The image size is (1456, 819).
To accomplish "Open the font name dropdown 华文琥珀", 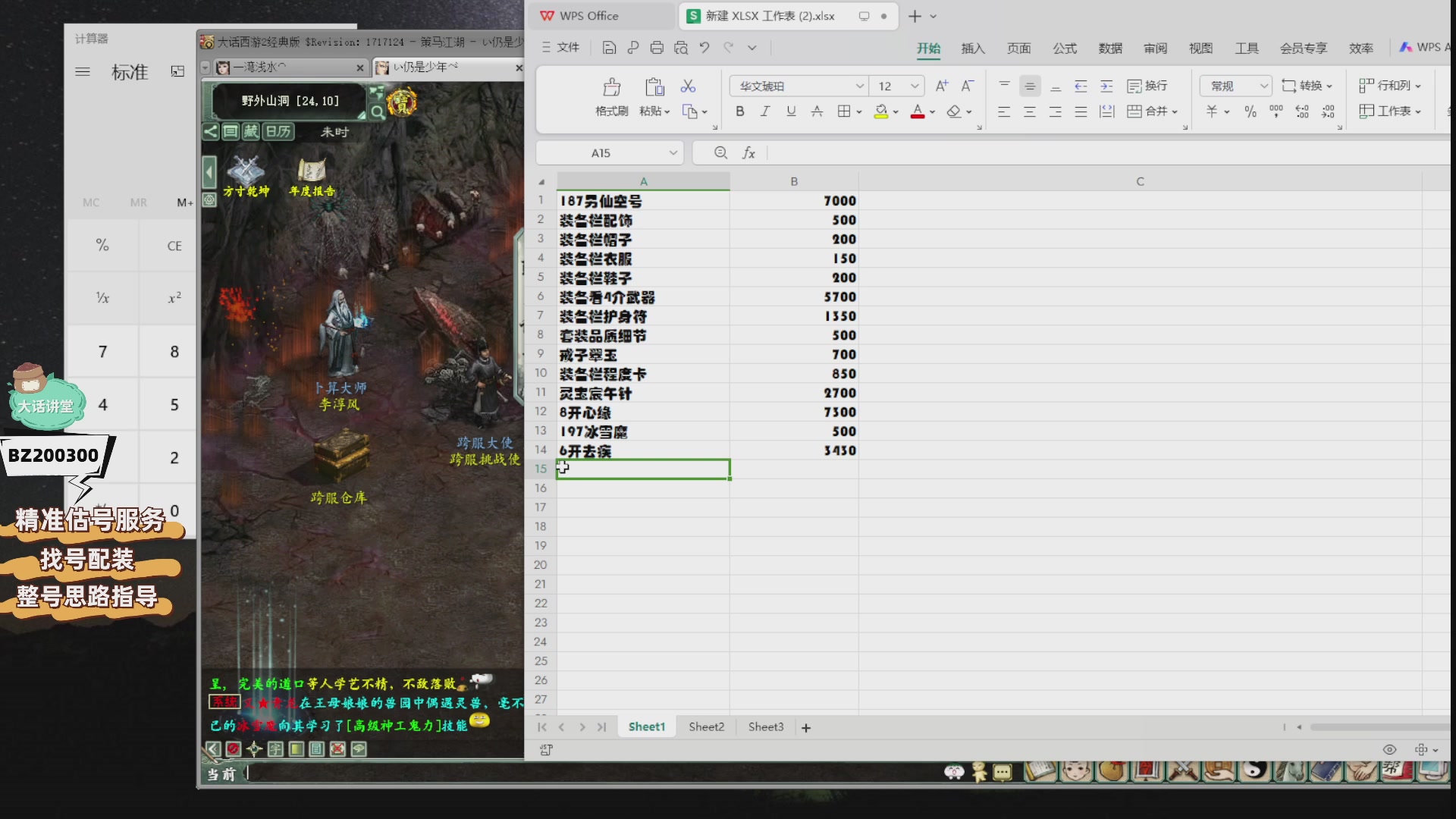I will click(x=859, y=86).
